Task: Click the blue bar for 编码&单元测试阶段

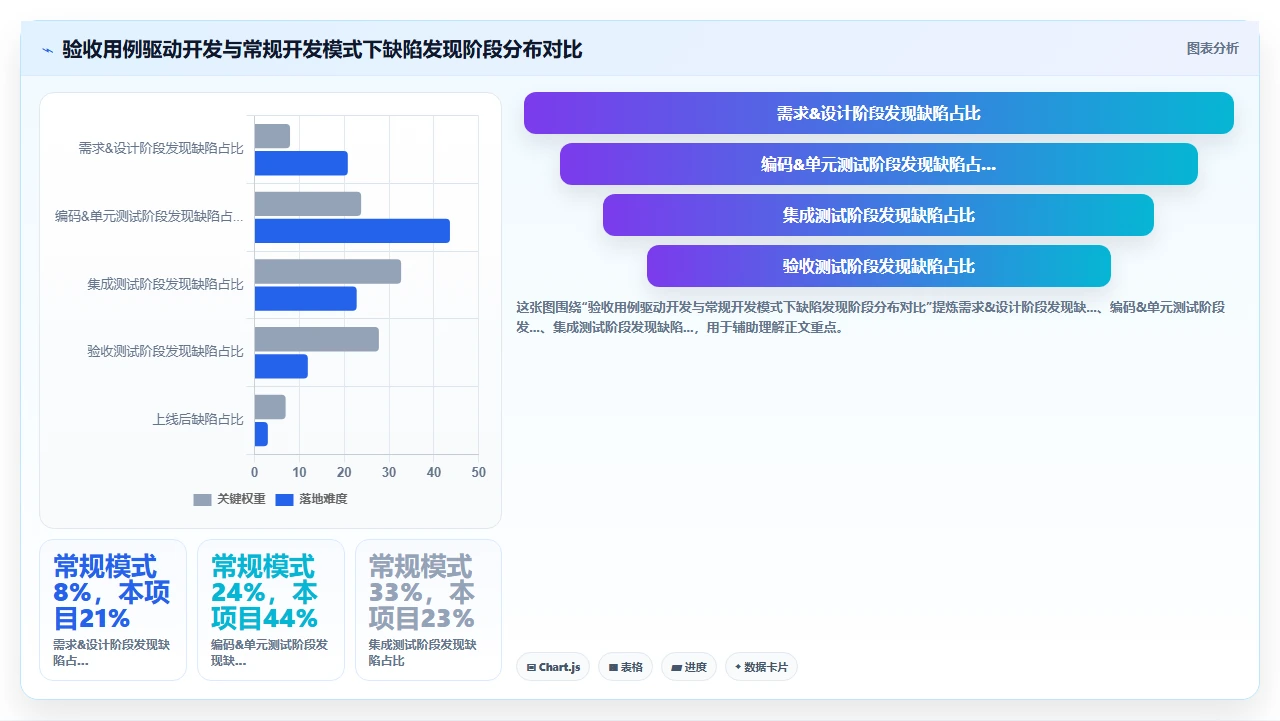Action: pos(352,231)
